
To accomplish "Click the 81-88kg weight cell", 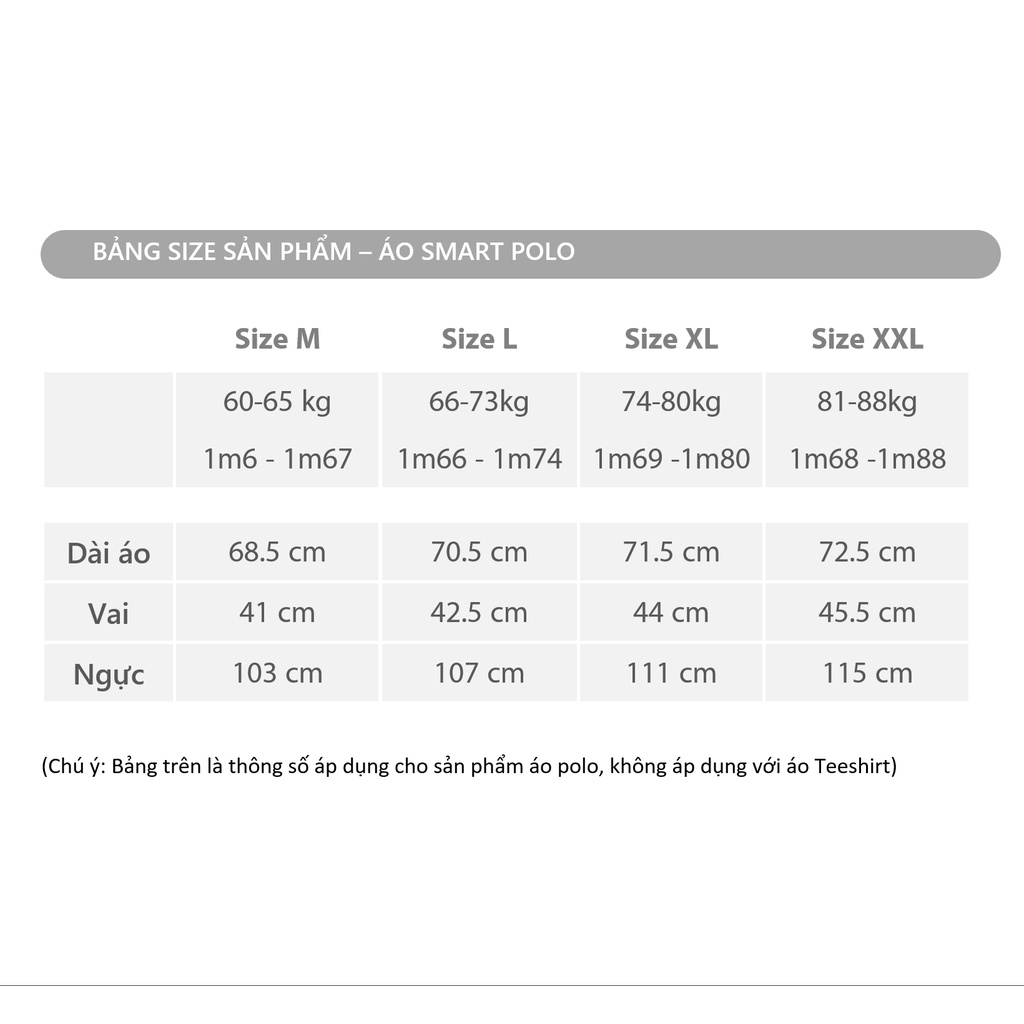I will point(867,401).
